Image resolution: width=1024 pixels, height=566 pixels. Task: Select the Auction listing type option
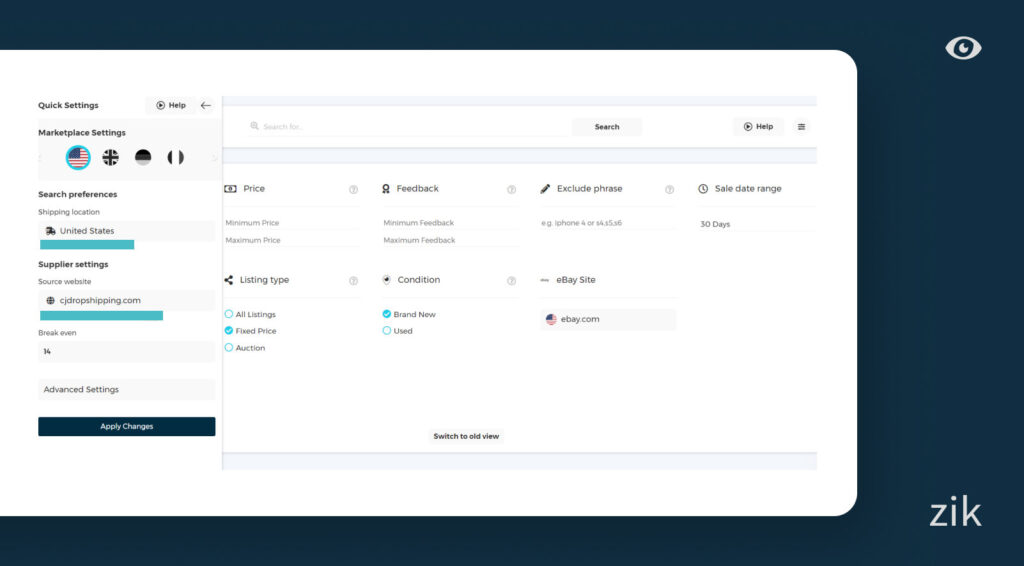(x=229, y=348)
